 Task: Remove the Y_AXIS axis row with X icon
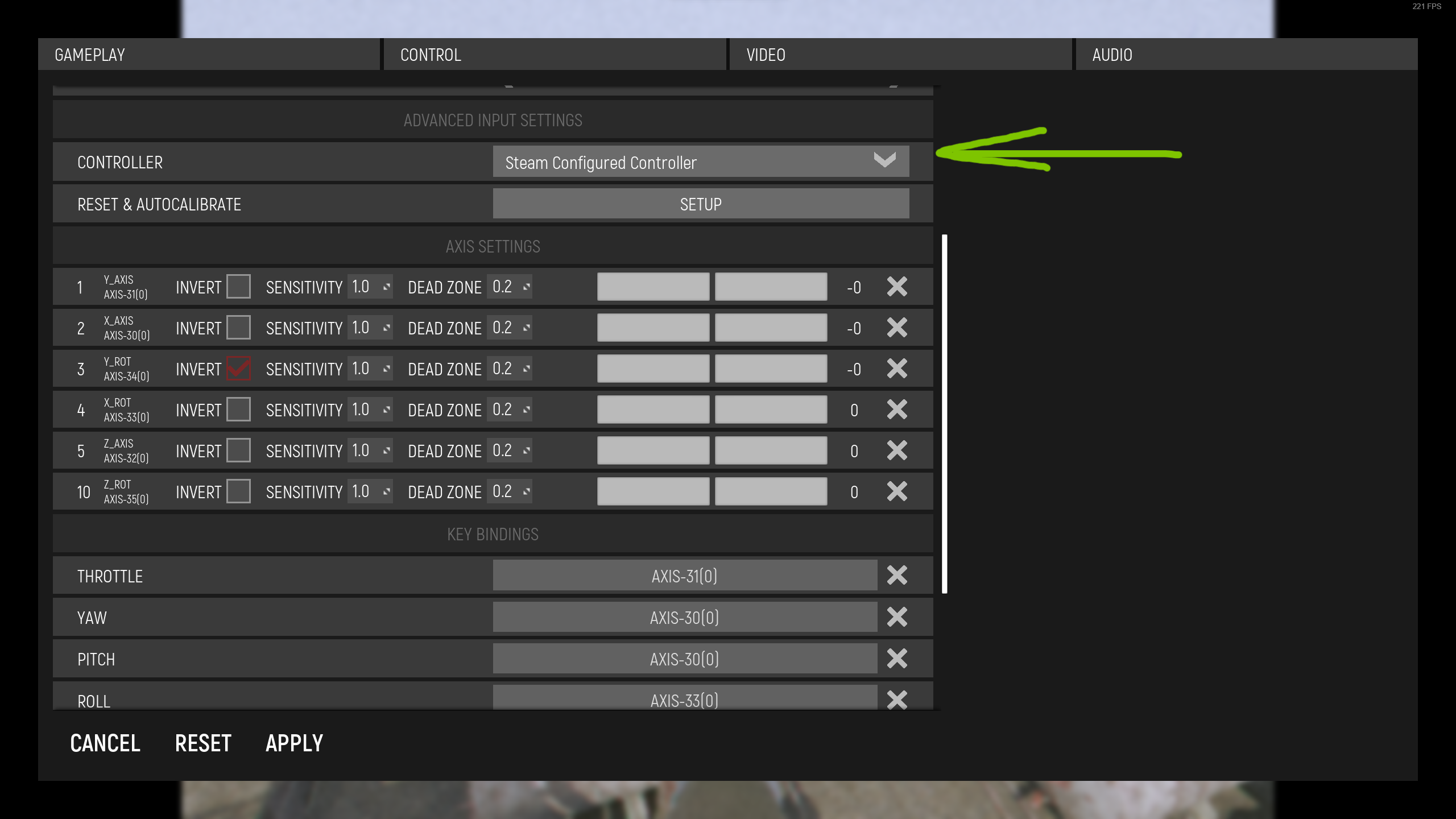click(x=897, y=287)
